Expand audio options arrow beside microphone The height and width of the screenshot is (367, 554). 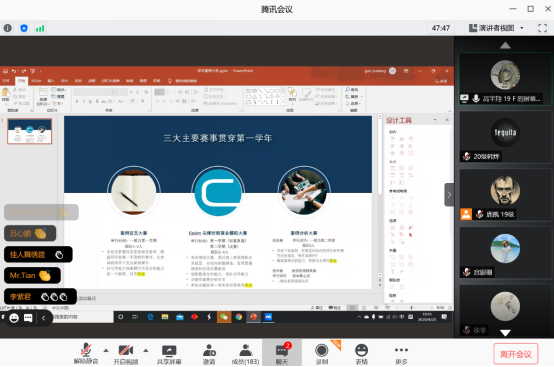click(106, 350)
